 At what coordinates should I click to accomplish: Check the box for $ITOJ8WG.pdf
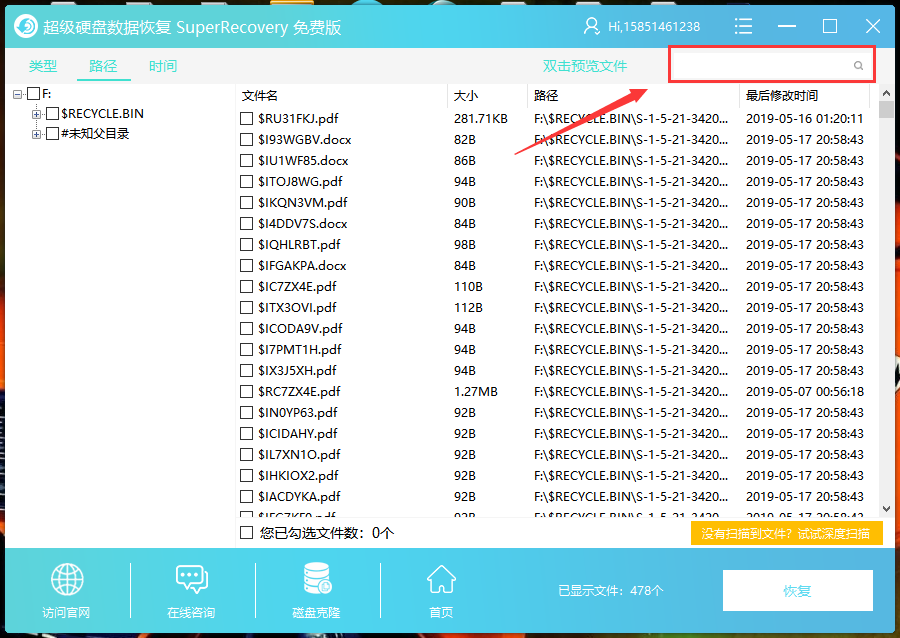point(246,182)
